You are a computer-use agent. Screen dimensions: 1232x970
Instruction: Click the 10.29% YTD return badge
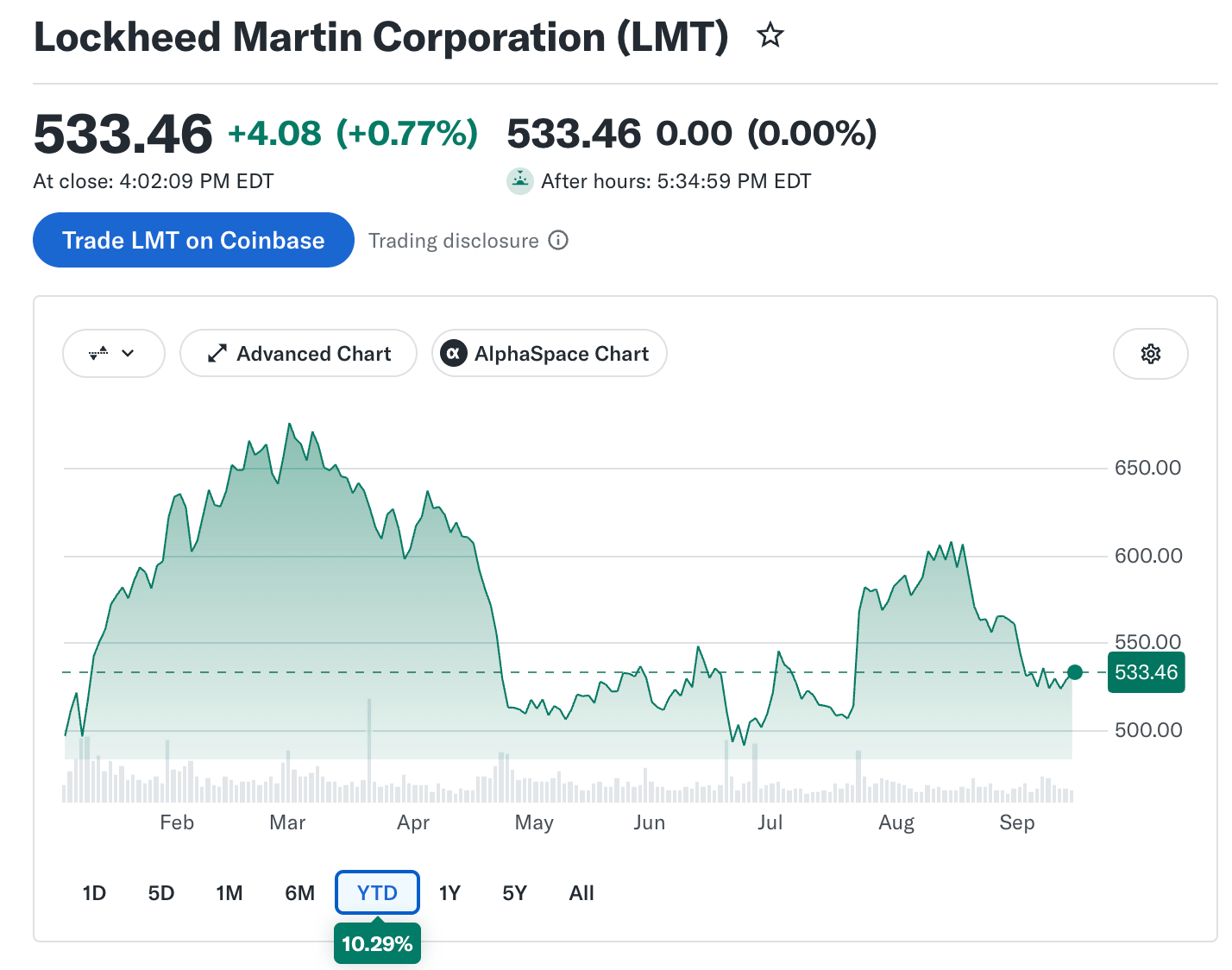(377, 943)
